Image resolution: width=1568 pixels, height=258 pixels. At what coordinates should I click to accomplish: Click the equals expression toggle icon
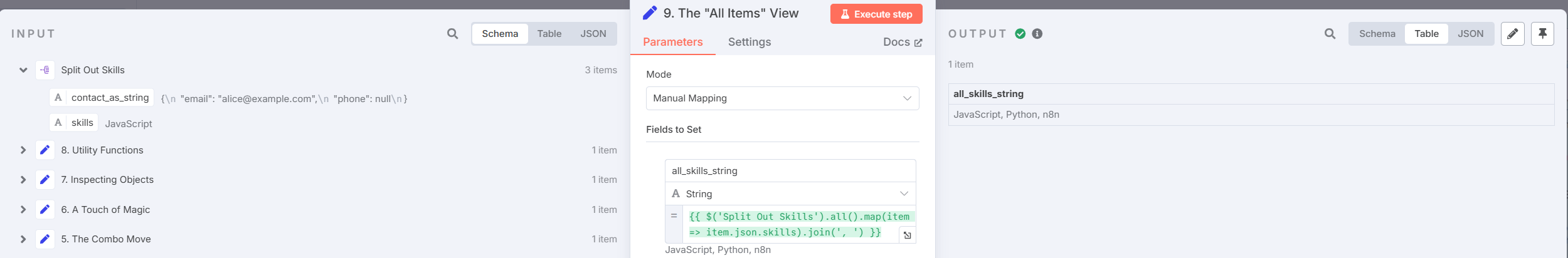(674, 216)
